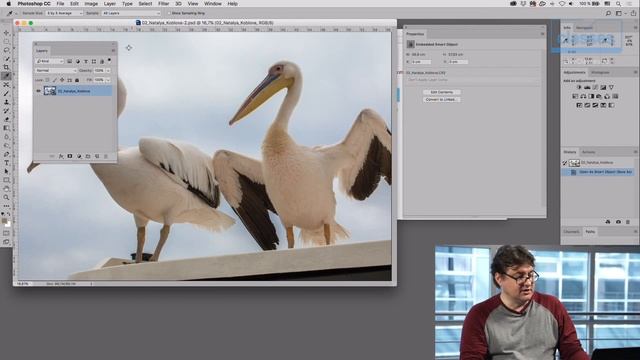Select the Brush tool
Viewport: 640px width, 360px height.
[x=6, y=93]
